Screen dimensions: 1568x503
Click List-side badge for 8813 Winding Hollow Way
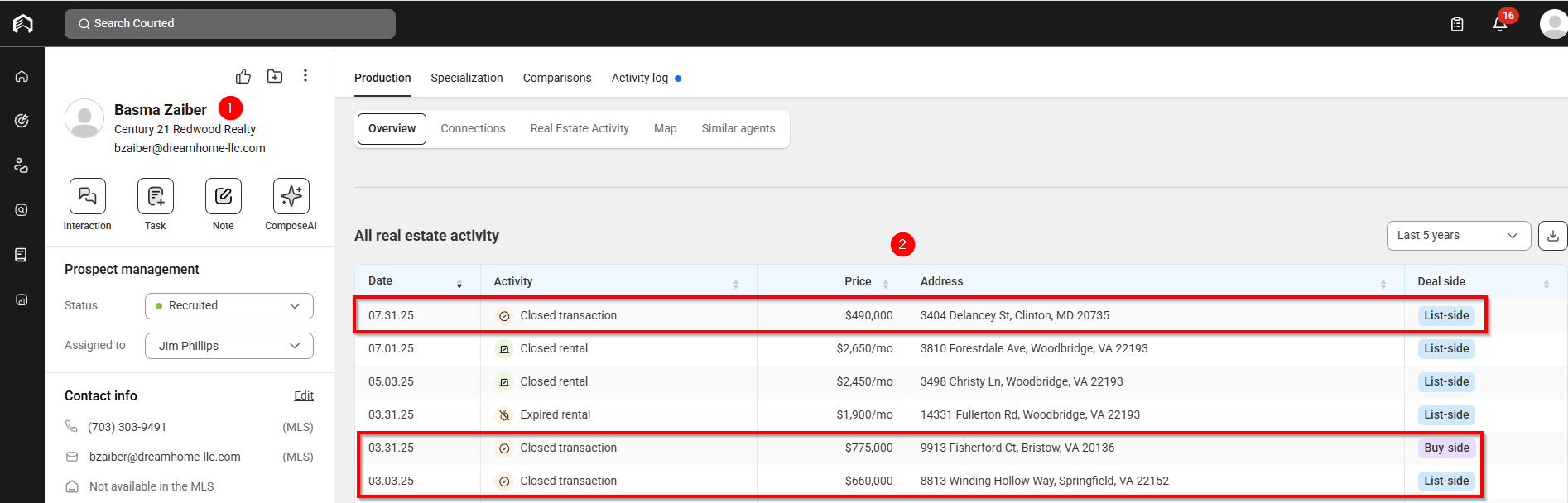[x=1446, y=481]
